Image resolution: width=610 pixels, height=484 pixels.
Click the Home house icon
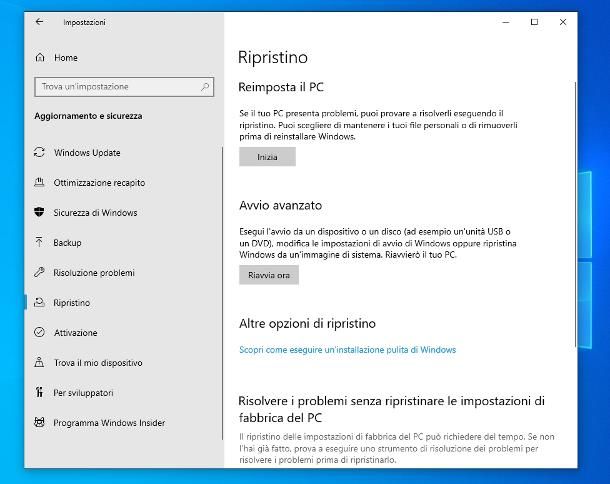point(40,58)
